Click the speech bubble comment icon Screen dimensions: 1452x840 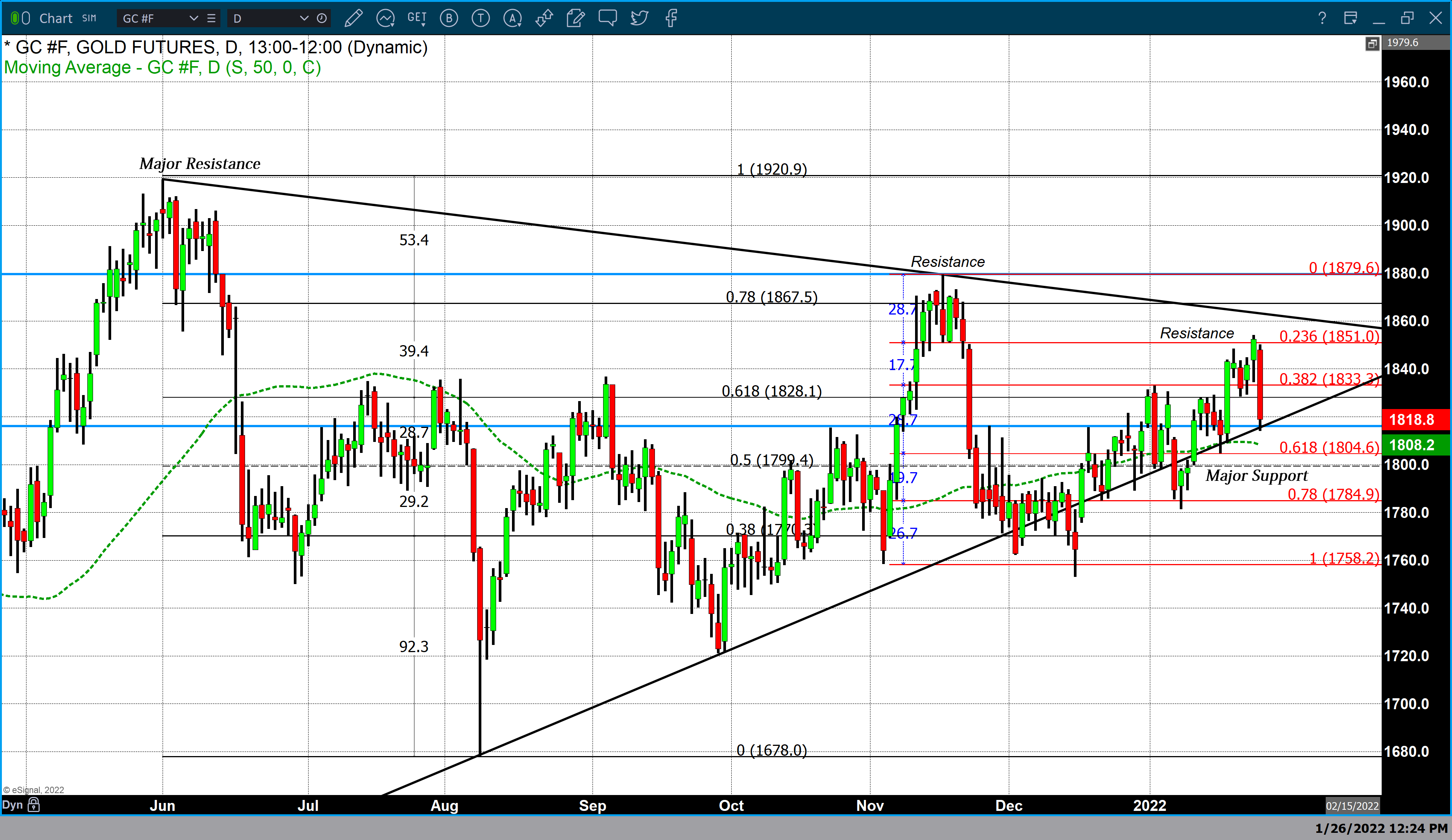coord(607,19)
